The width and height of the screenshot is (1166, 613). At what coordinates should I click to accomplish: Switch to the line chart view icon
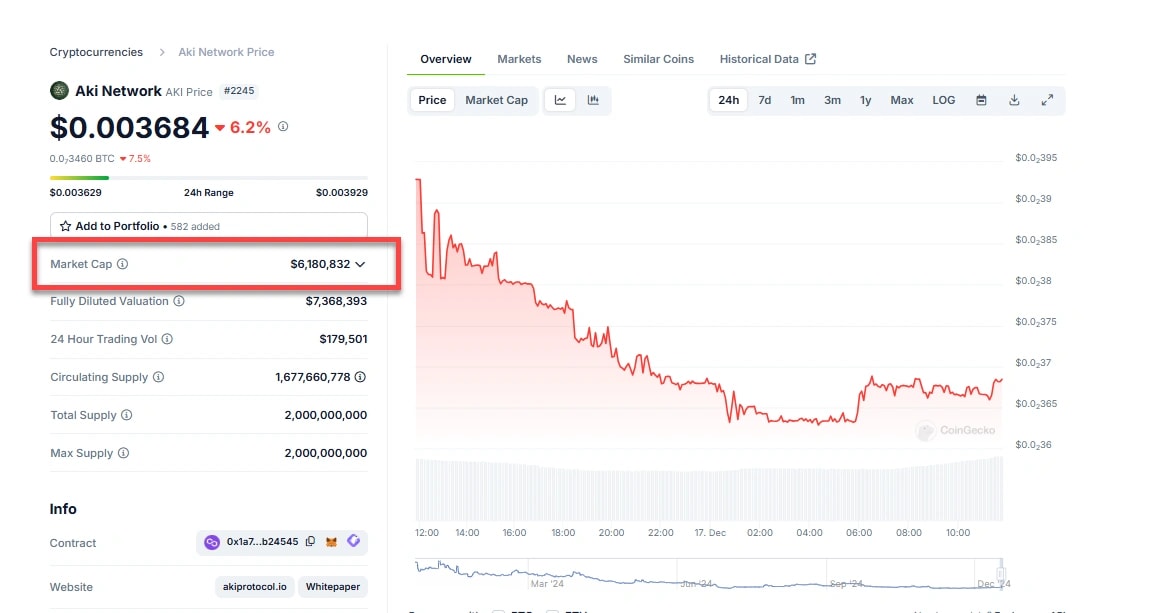coord(560,100)
